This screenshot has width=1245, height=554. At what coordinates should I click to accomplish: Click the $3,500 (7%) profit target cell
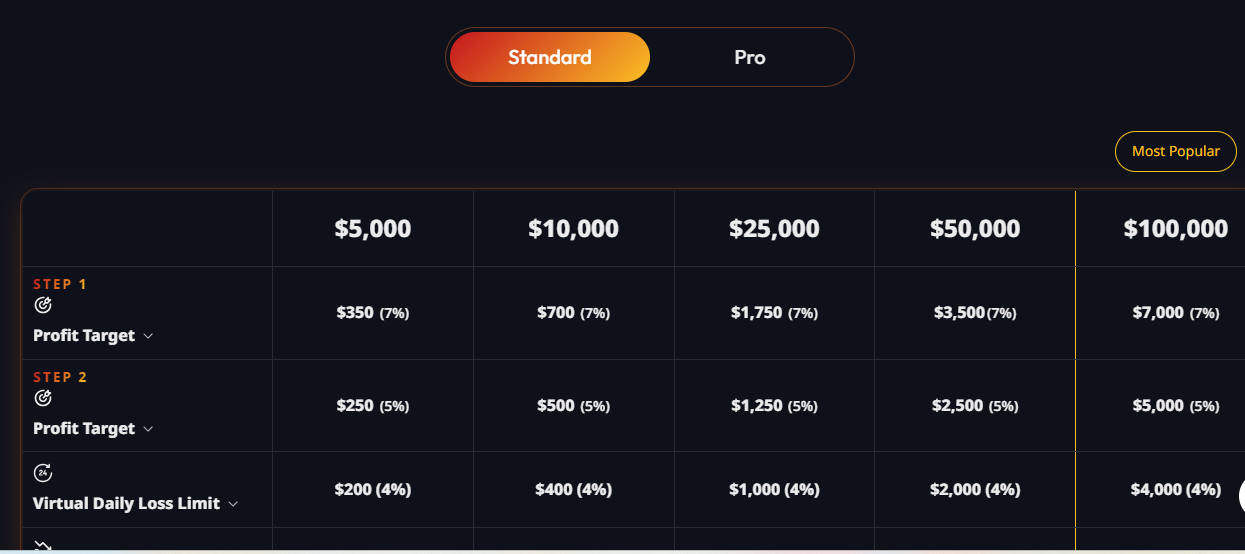(975, 313)
